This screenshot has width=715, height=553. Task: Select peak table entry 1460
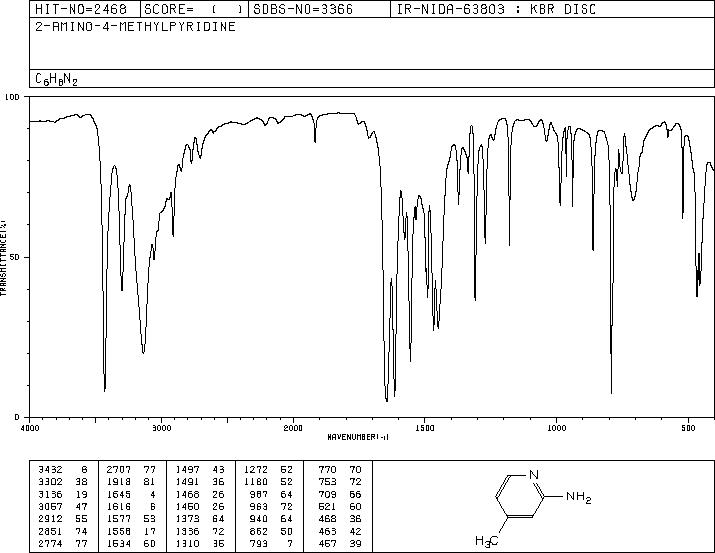pyautogui.click(x=187, y=506)
